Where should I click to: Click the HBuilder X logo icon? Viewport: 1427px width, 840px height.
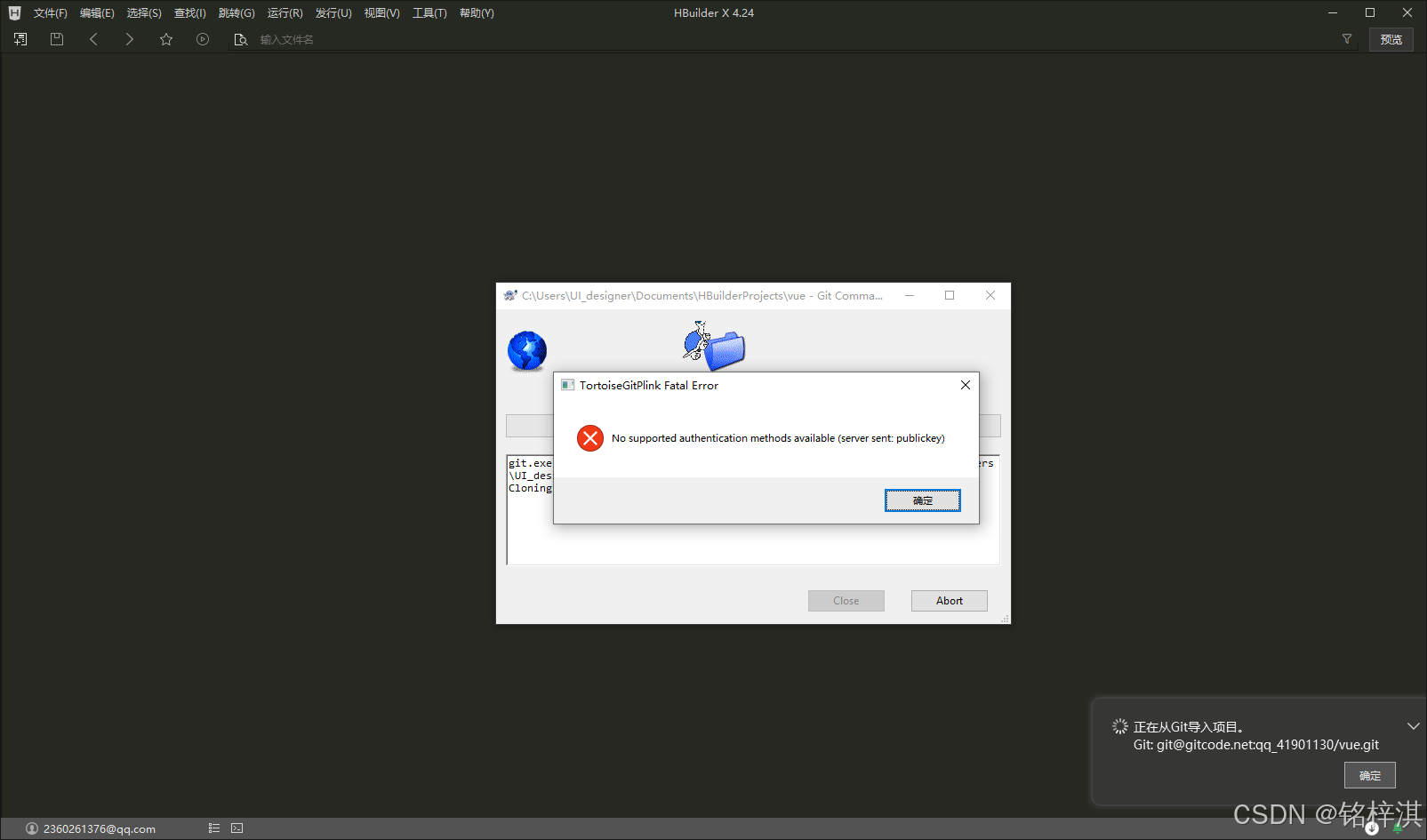[x=14, y=13]
